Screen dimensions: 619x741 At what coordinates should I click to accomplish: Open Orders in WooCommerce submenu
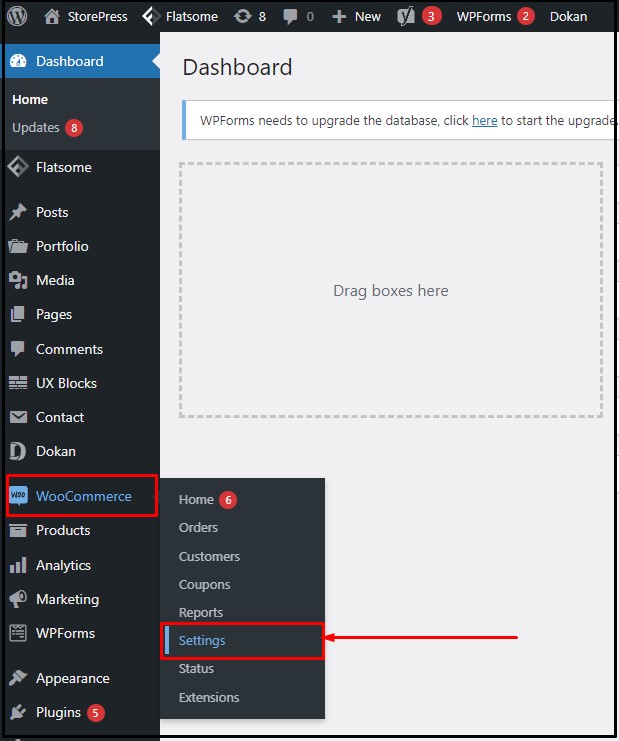coord(198,527)
